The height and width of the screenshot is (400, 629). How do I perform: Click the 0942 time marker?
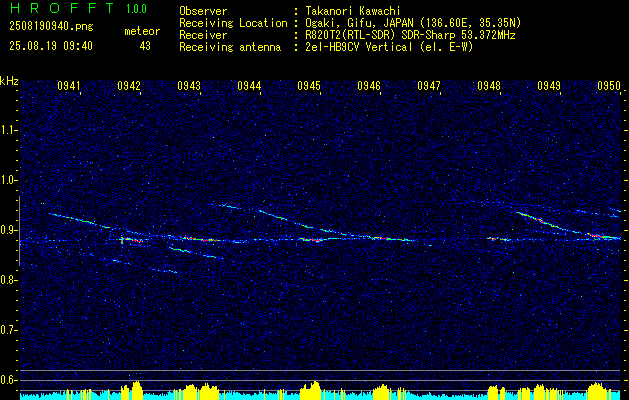point(129,86)
